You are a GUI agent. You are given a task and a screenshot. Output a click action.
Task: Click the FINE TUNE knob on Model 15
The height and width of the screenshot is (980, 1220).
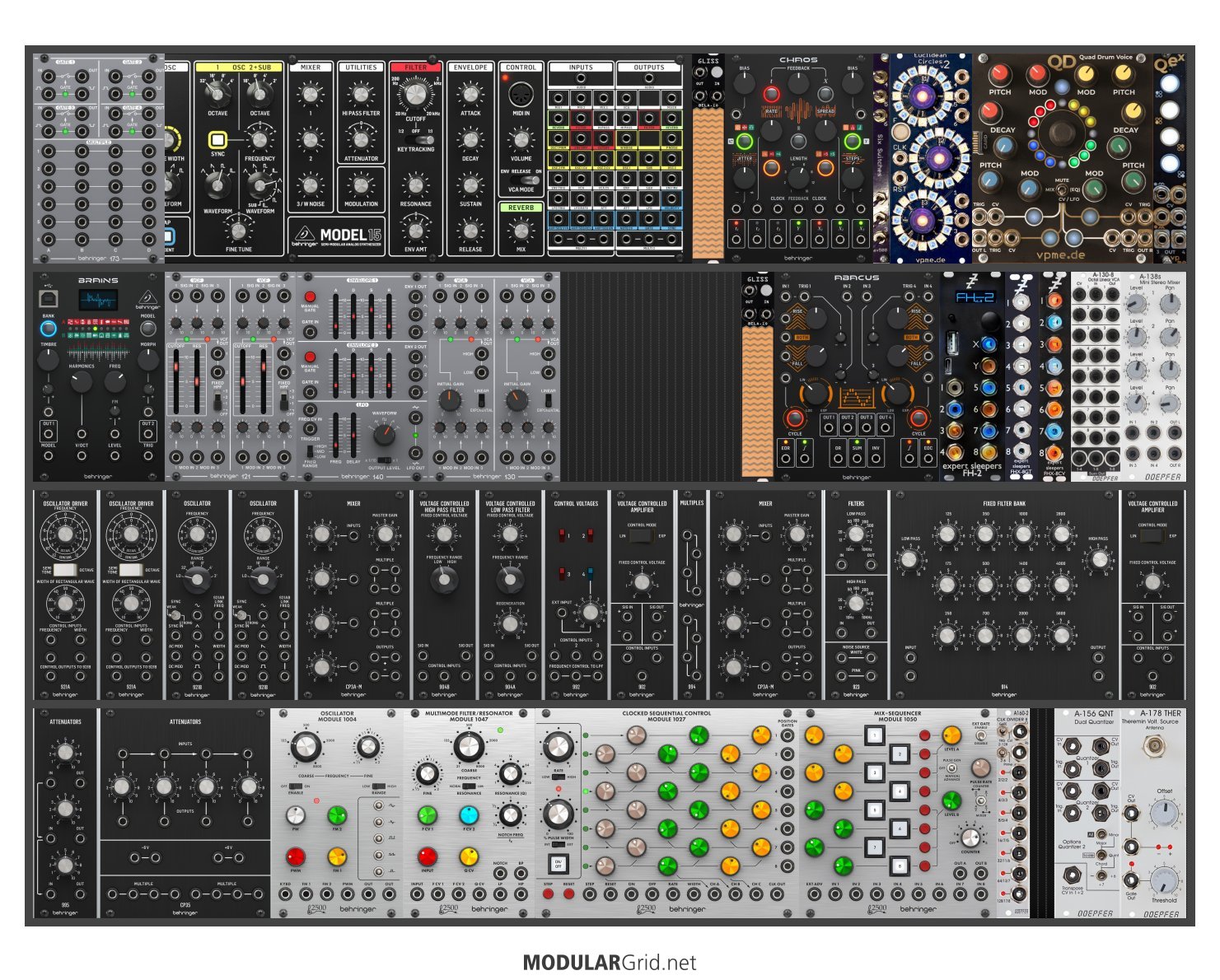click(239, 231)
